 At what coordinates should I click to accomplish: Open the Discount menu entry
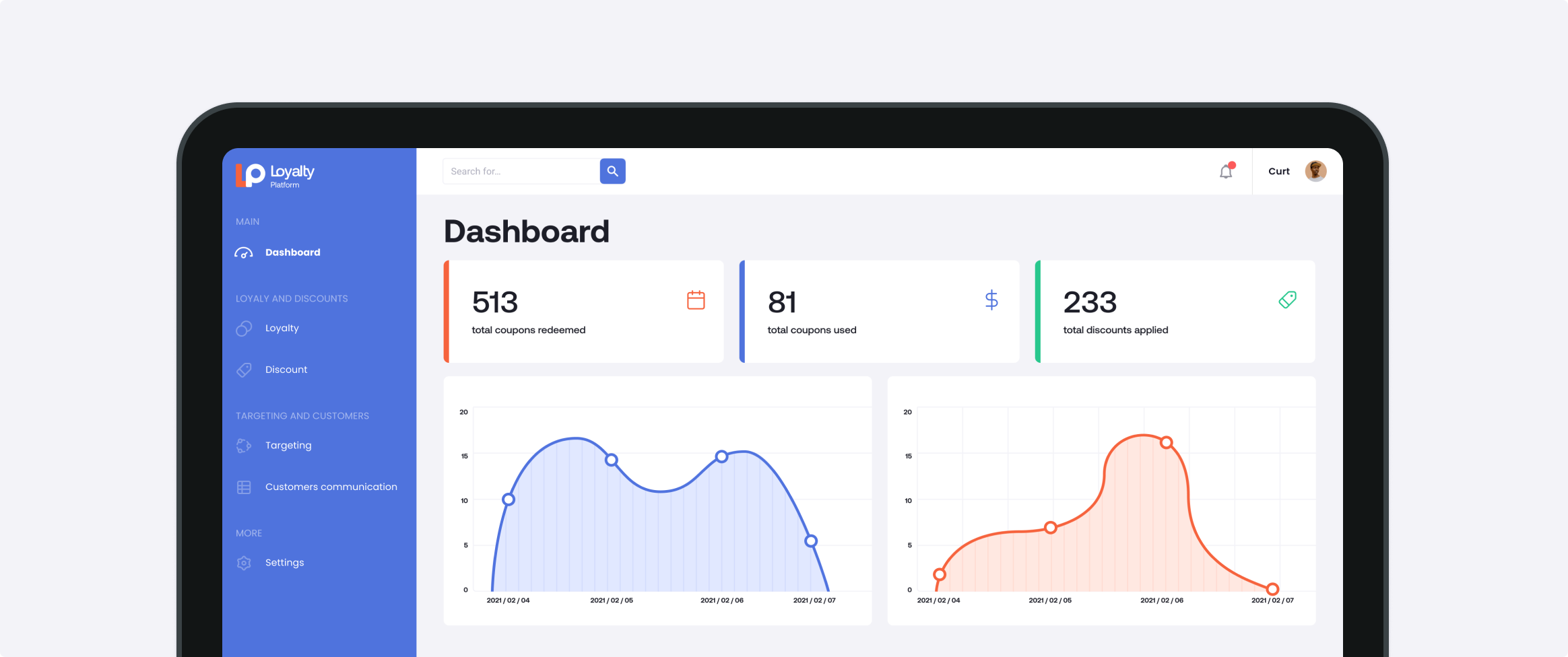point(286,370)
